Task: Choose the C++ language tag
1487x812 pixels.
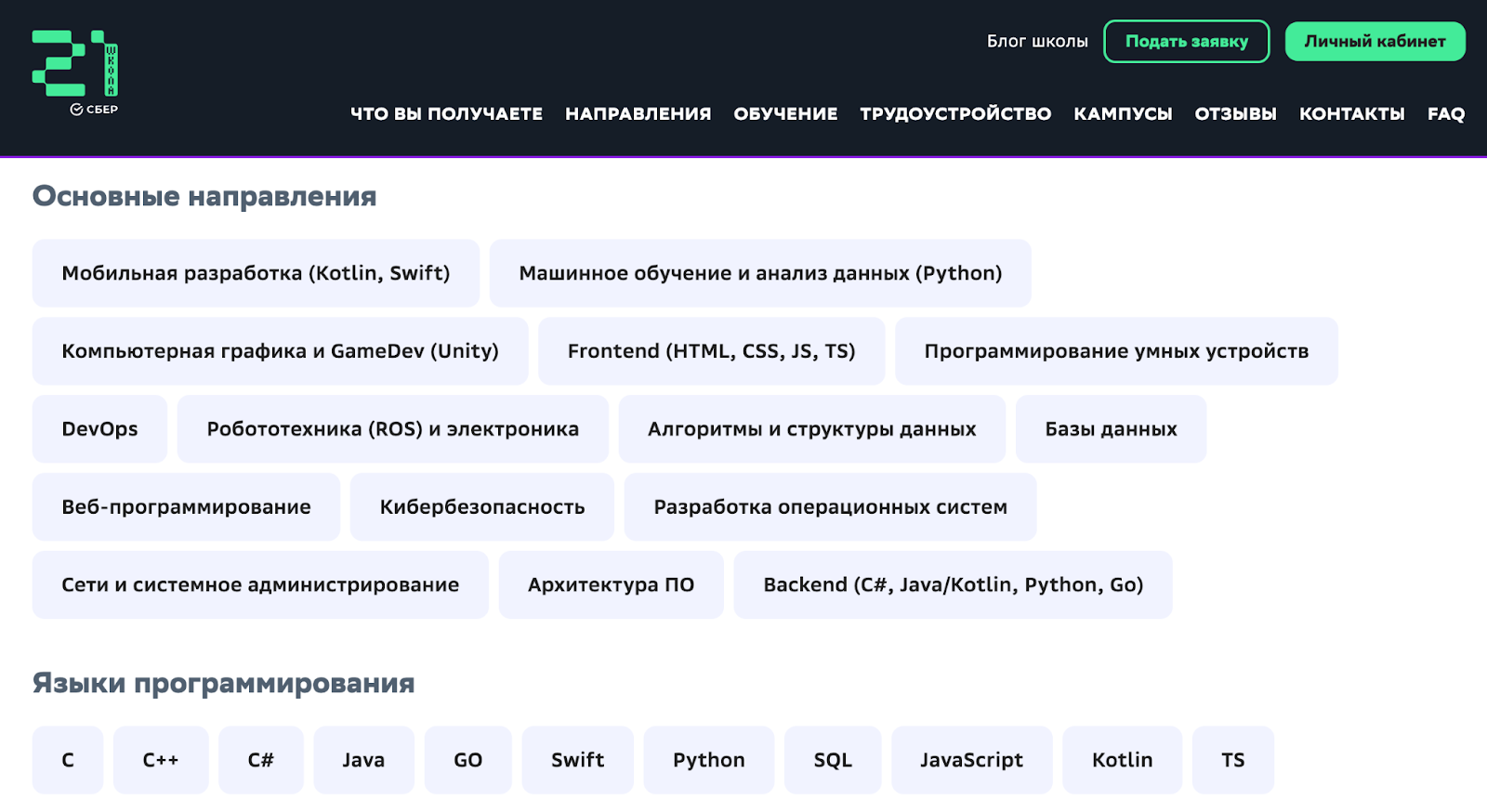Action: (x=160, y=760)
